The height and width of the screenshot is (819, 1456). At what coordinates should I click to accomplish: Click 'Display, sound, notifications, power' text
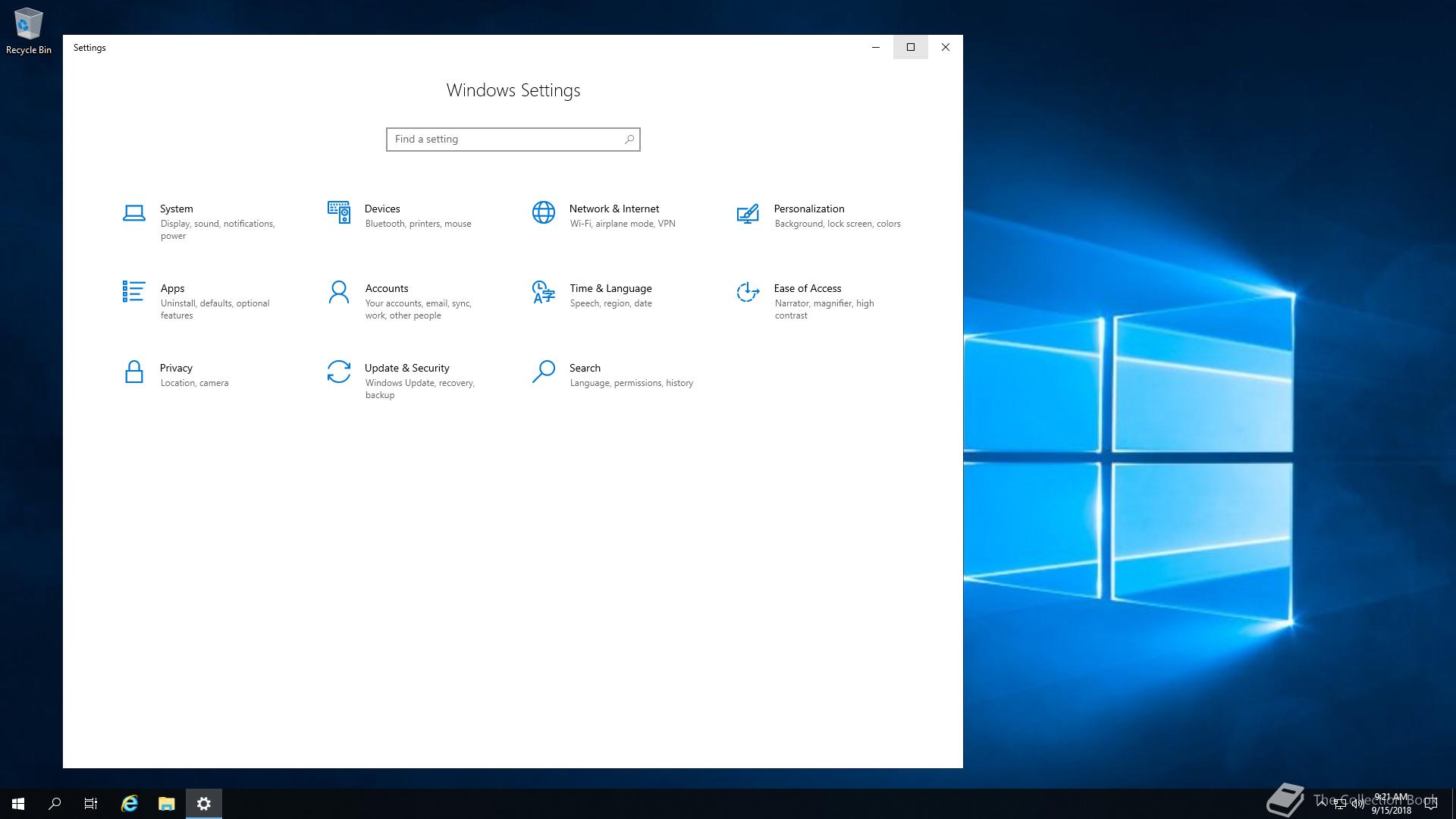218,230
